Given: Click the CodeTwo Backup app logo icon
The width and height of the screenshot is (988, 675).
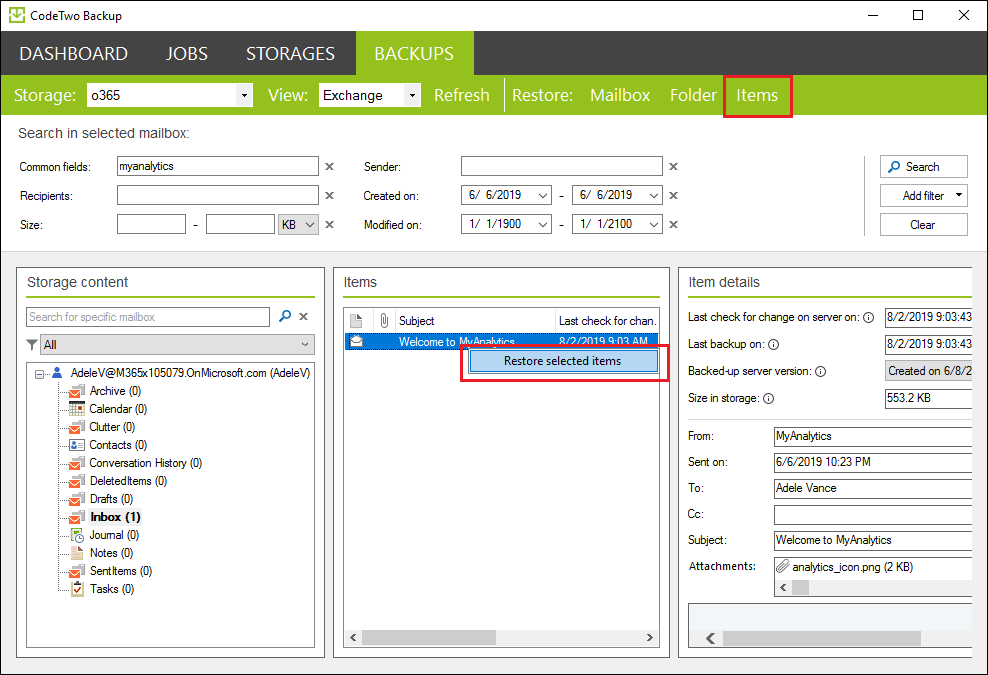Looking at the screenshot, I should pyautogui.click(x=16, y=15).
